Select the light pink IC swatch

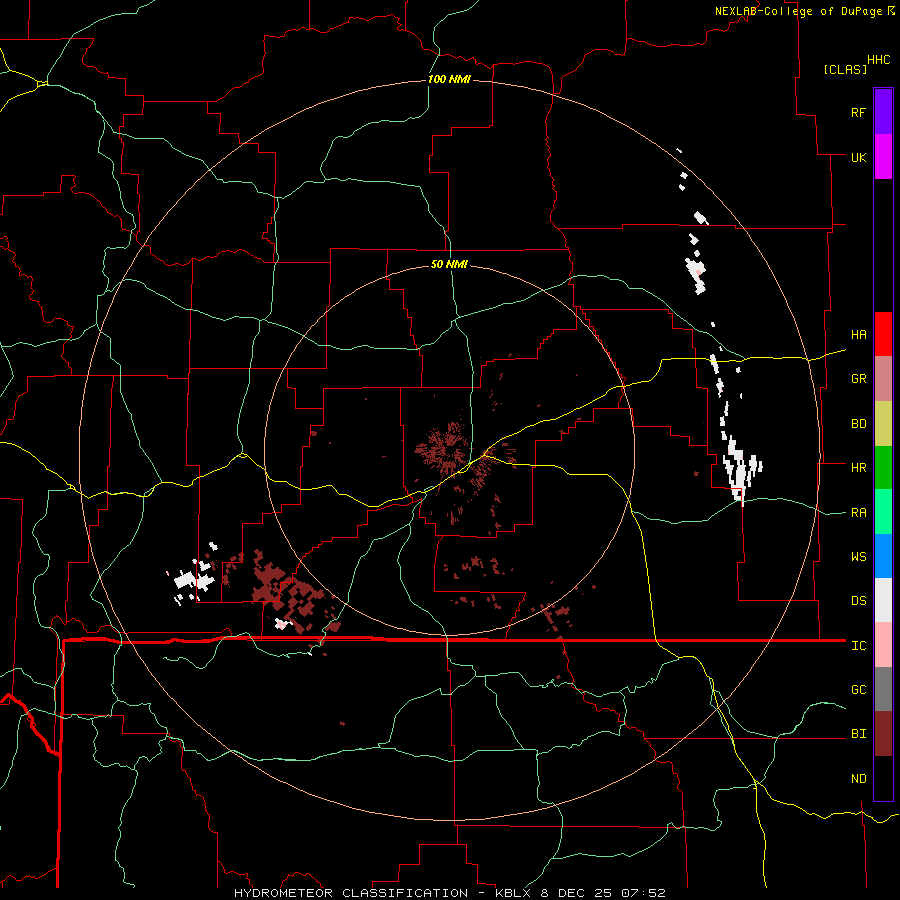coord(883,645)
